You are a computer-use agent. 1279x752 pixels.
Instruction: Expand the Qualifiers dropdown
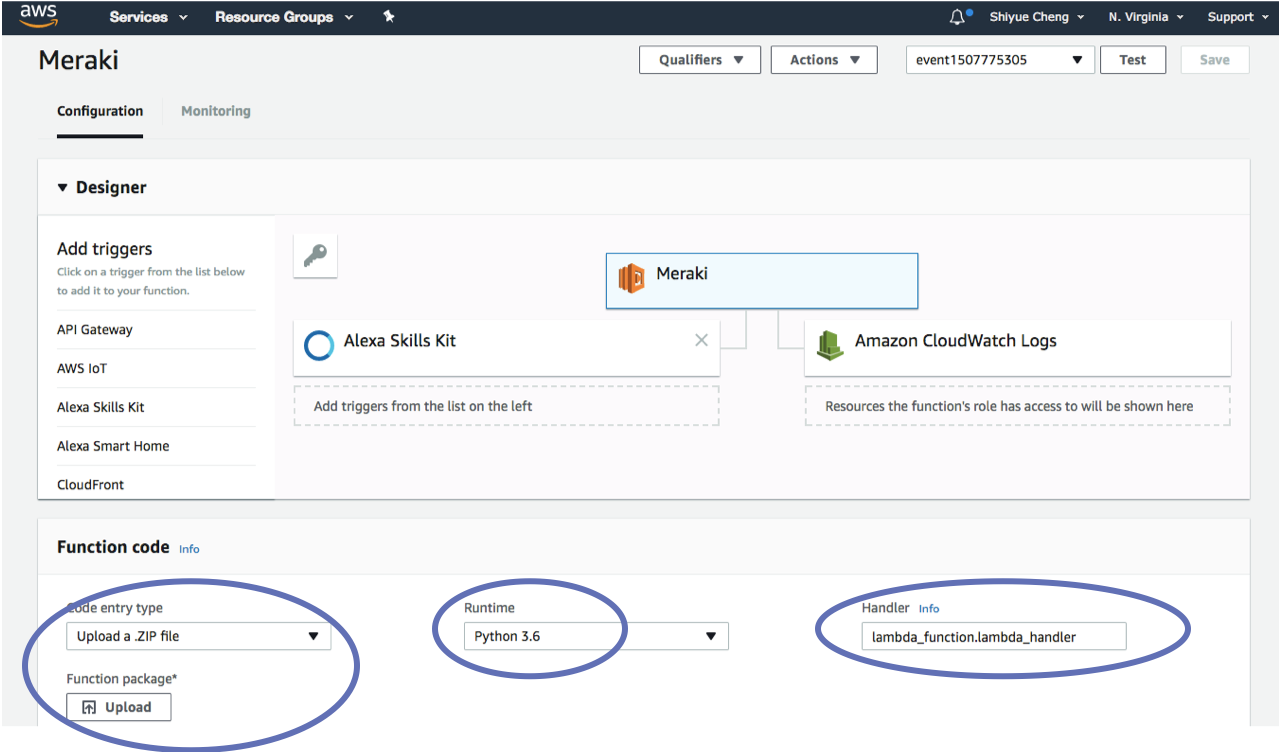click(x=699, y=59)
